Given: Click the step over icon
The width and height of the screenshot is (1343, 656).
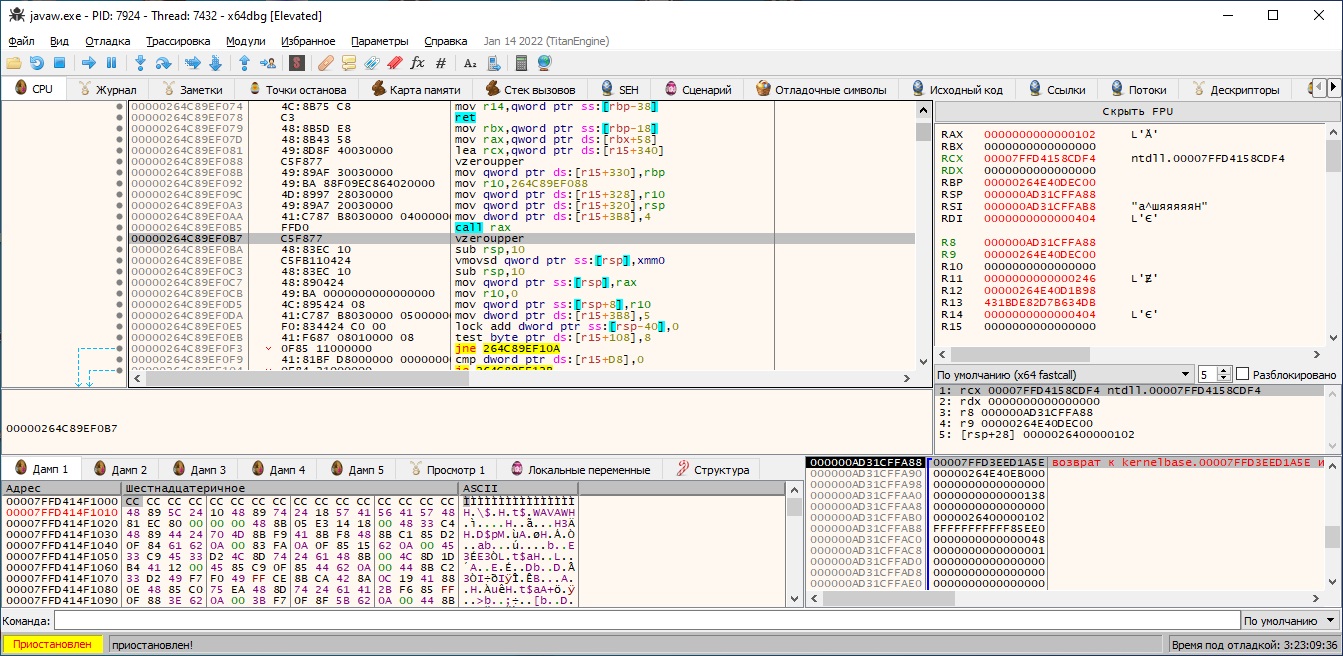Looking at the screenshot, I should (x=162, y=63).
